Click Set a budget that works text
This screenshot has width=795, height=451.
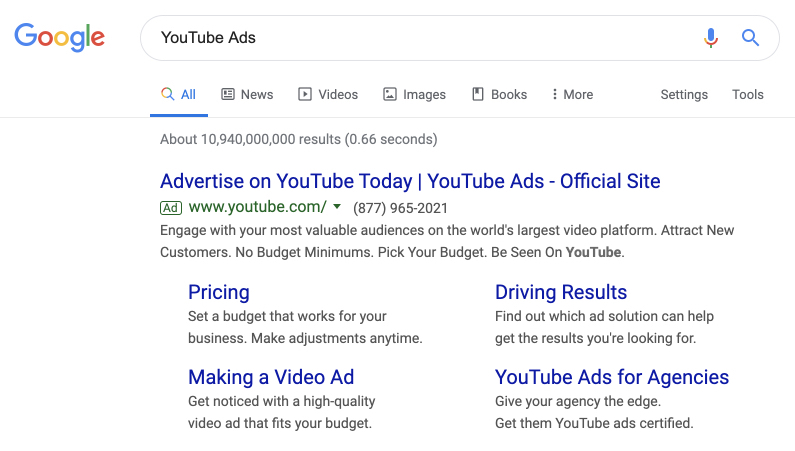[x=305, y=327]
